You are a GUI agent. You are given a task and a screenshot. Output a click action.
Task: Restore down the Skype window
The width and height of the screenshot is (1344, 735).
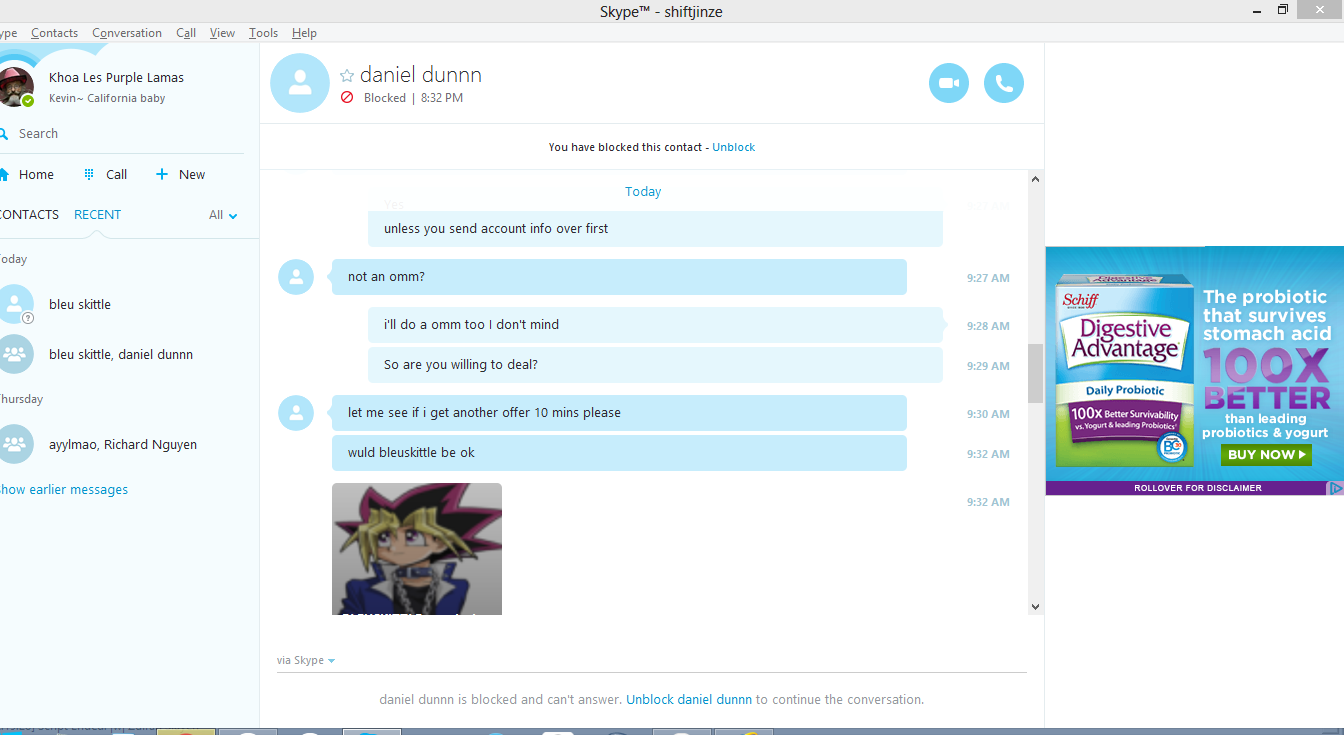point(1283,10)
